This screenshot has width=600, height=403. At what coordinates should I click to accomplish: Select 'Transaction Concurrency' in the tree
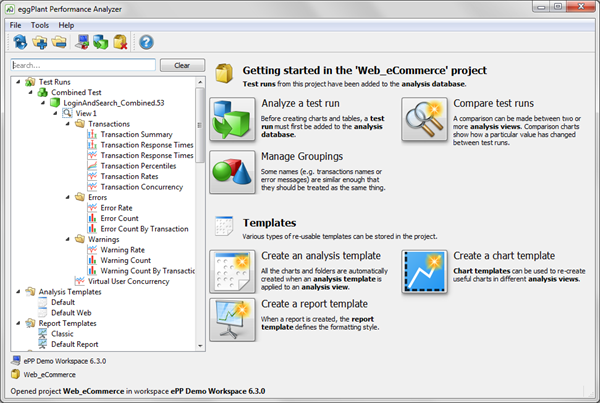[142, 187]
